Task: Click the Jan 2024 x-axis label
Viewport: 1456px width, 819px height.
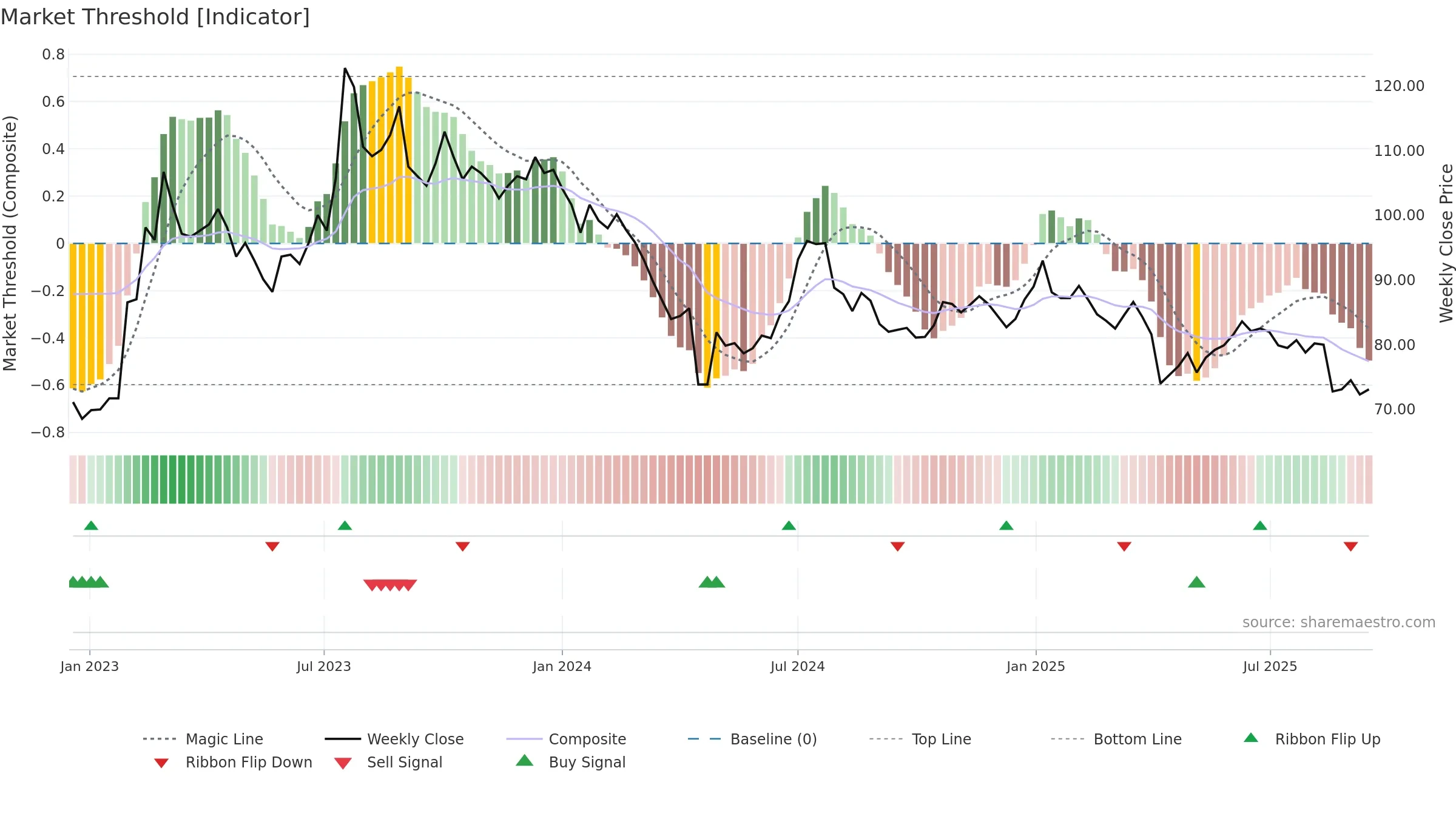Action: click(562, 666)
